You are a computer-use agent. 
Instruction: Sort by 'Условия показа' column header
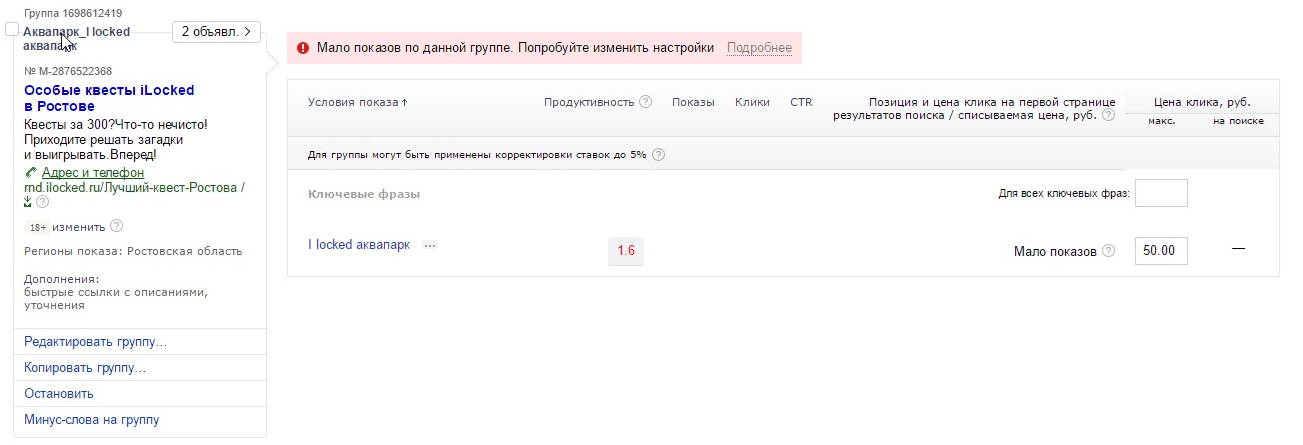pyautogui.click(x=358, y=102)
